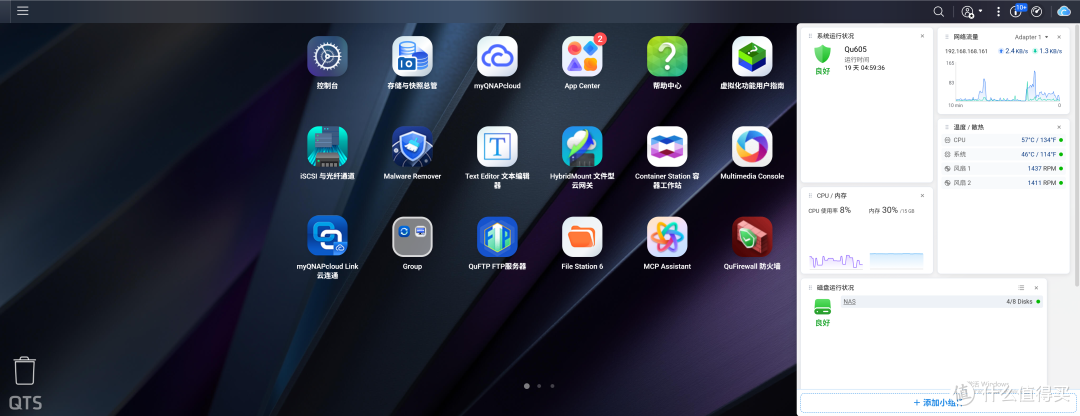This screenshot has height=416, width=1080.
Task: Open list view in 磁盘运行状况 widget
Action: pyautogui.click(x=1021, y=287)
